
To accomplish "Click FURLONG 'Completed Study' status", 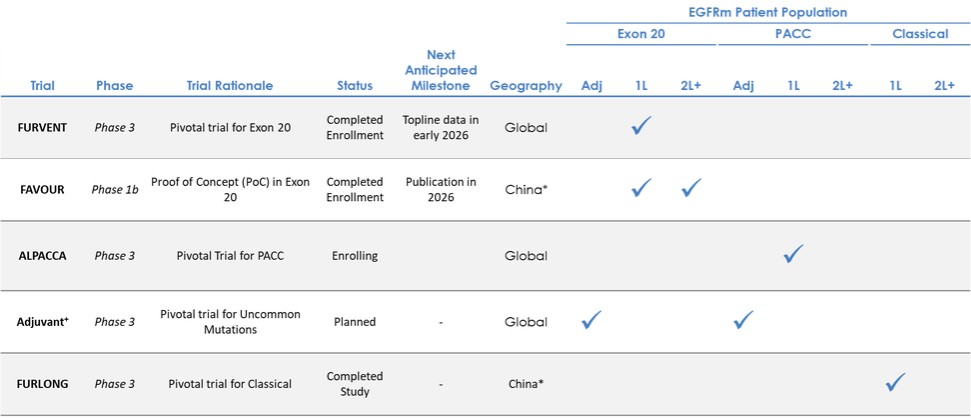I will pos(355,383).
